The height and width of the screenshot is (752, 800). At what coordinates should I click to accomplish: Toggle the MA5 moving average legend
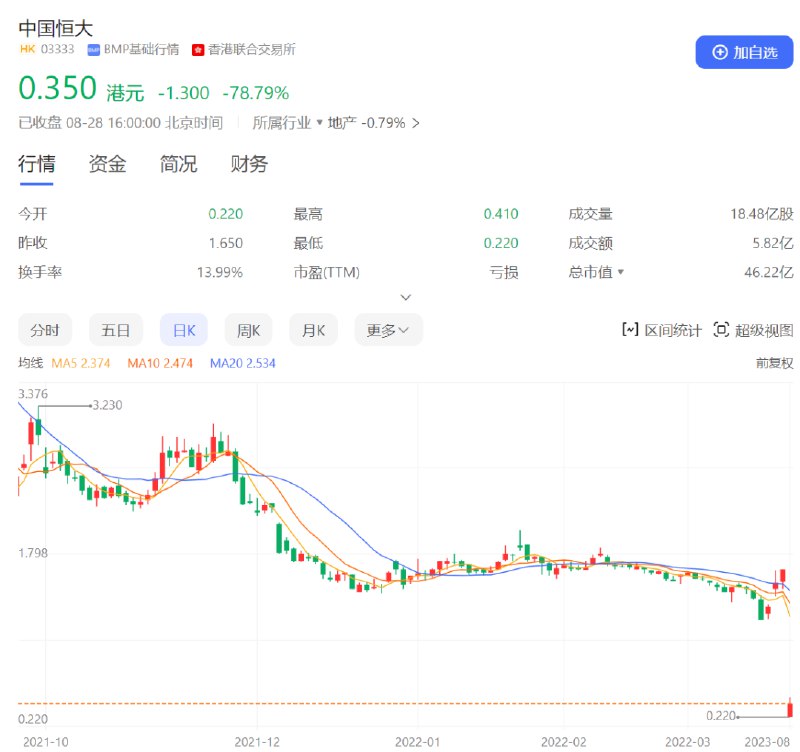81,365
